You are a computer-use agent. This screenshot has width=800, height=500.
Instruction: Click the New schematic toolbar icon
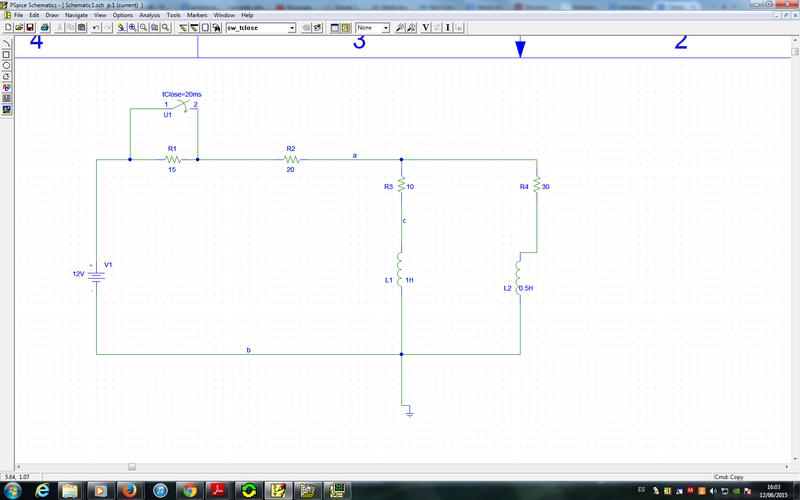coord(7,27)
